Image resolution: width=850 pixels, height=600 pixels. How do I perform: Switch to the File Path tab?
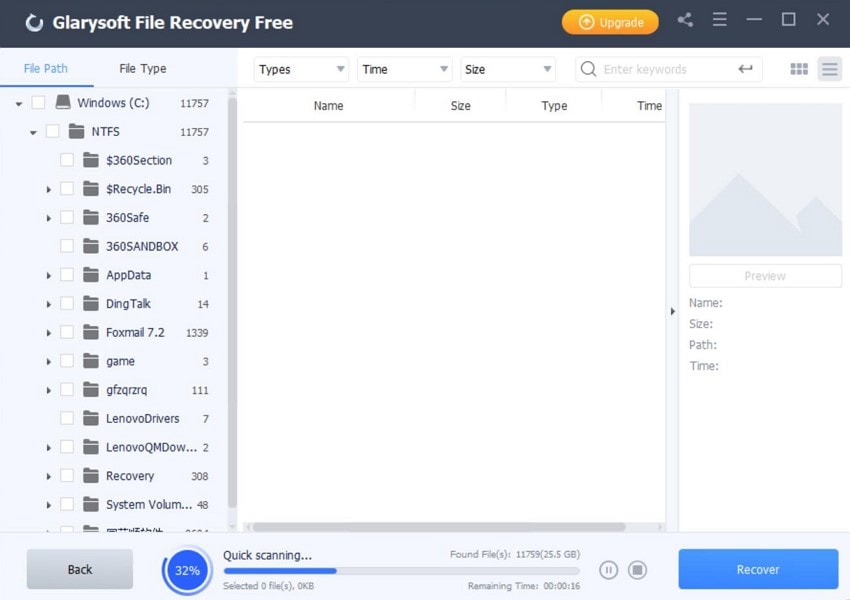click(x=46, y=68)
